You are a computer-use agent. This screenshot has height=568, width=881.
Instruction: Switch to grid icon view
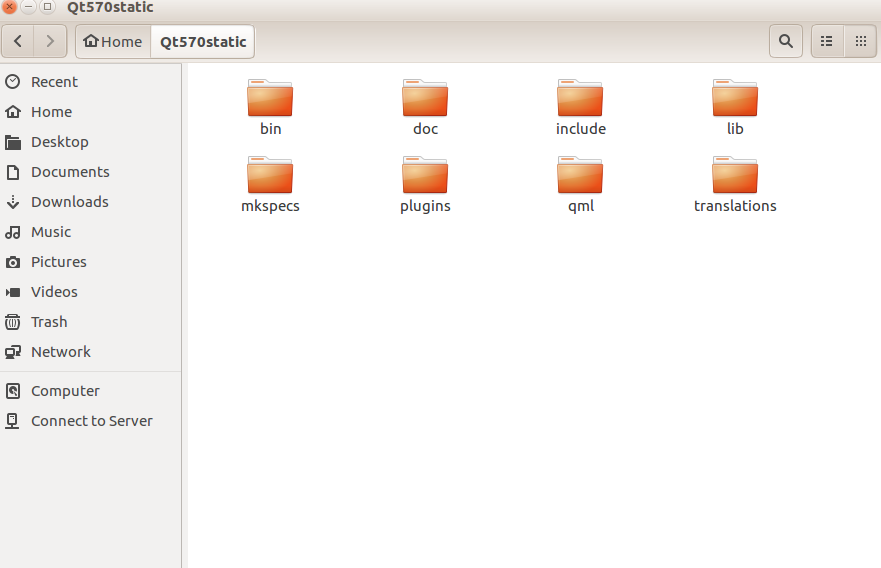[x=860, y=41]
